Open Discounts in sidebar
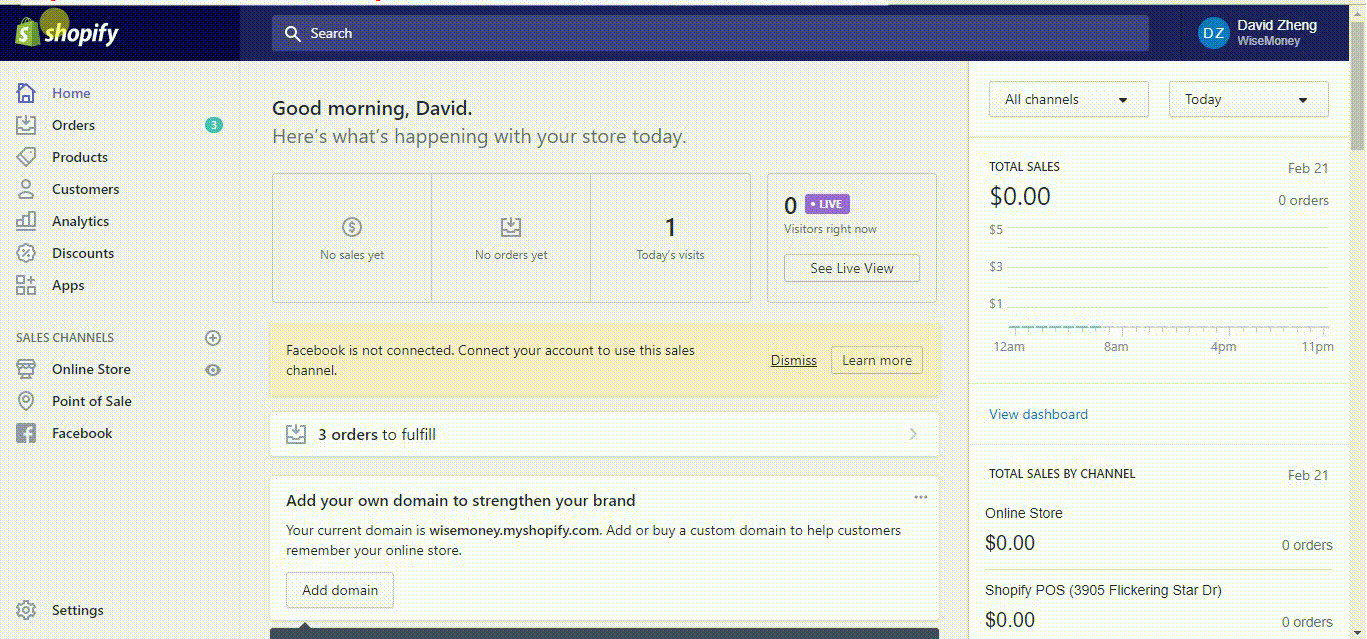This screenshot has height=639, width=1367. (x=83, y=253)
